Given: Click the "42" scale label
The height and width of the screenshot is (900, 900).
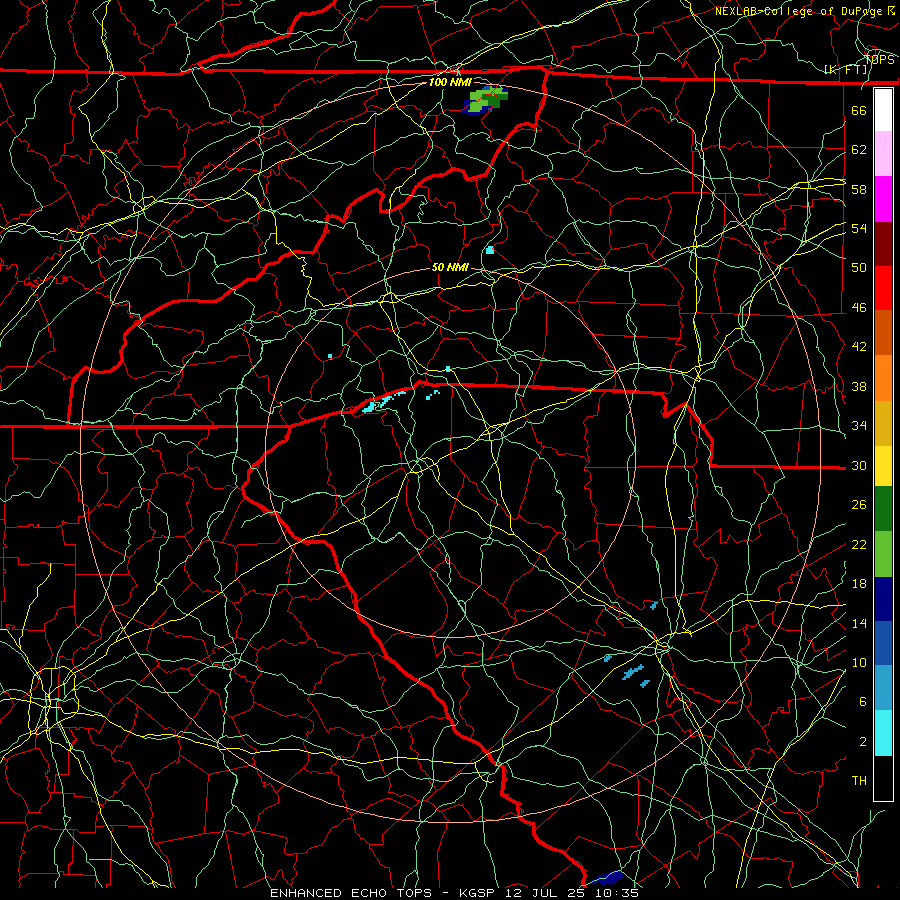Looking at the screenshot, I should coord(859,347).
